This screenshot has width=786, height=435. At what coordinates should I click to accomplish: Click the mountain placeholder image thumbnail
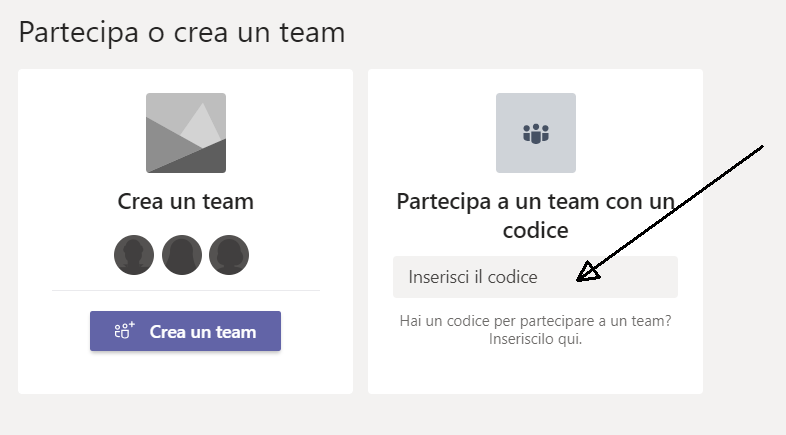(x=186, y=133)
